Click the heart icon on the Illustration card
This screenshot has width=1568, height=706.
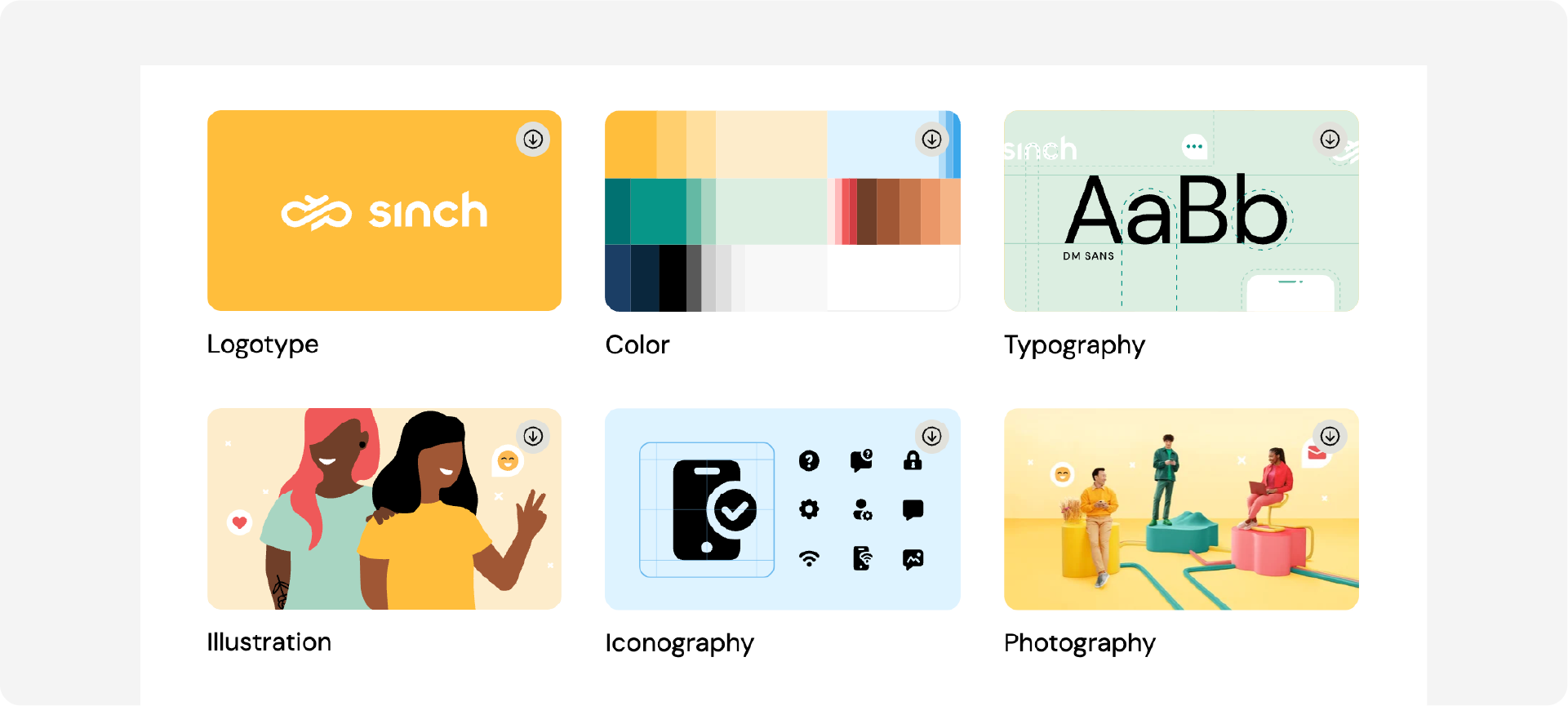tap(239, 521)
